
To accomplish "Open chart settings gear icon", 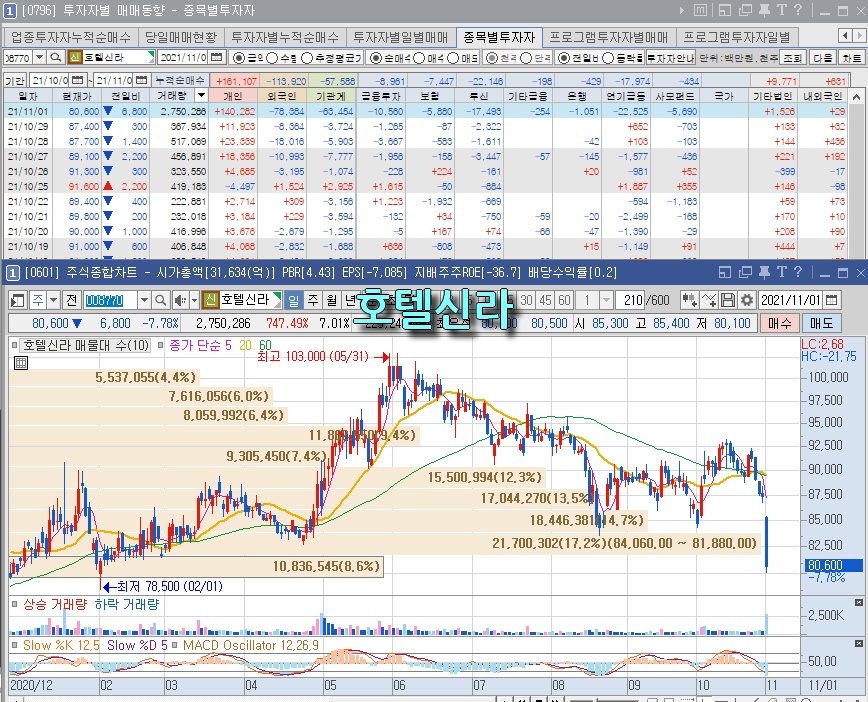I will click(747, 300).
